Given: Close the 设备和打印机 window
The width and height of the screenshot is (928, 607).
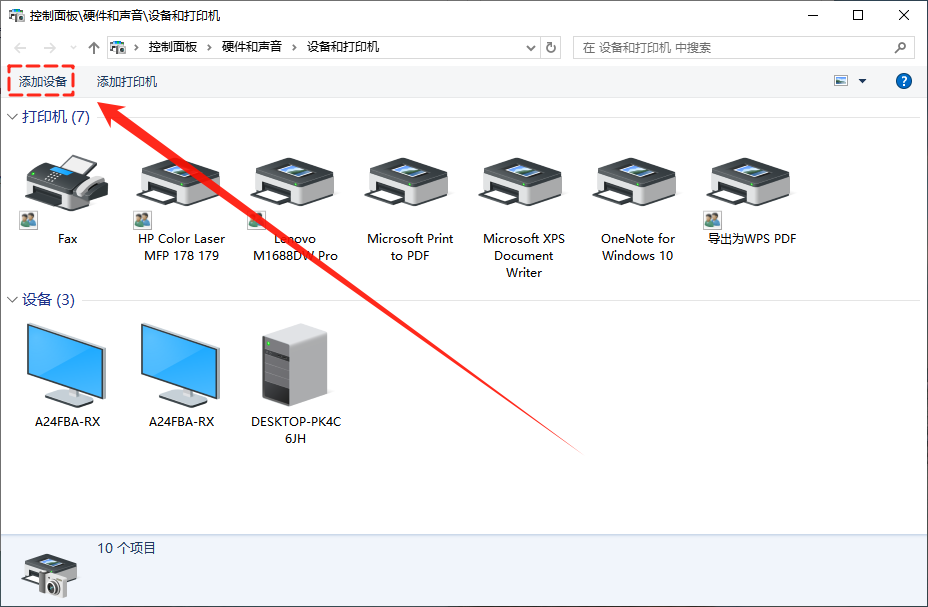Looking at the screenshot, I should 904,15.
